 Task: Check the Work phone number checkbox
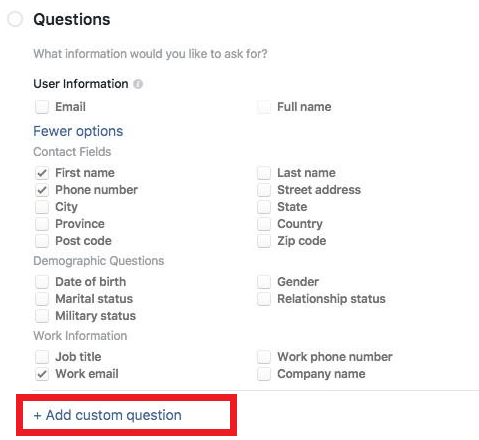tap(264, 357)
